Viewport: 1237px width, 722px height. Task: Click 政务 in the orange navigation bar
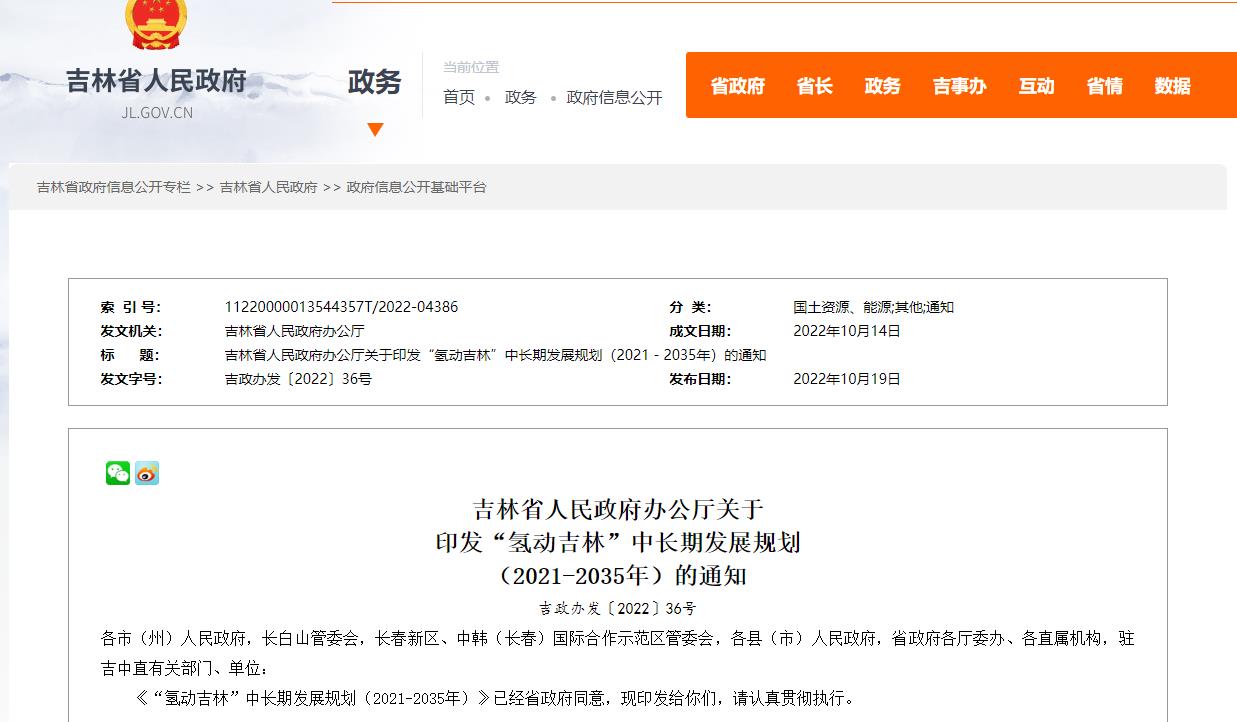[882, 86]
